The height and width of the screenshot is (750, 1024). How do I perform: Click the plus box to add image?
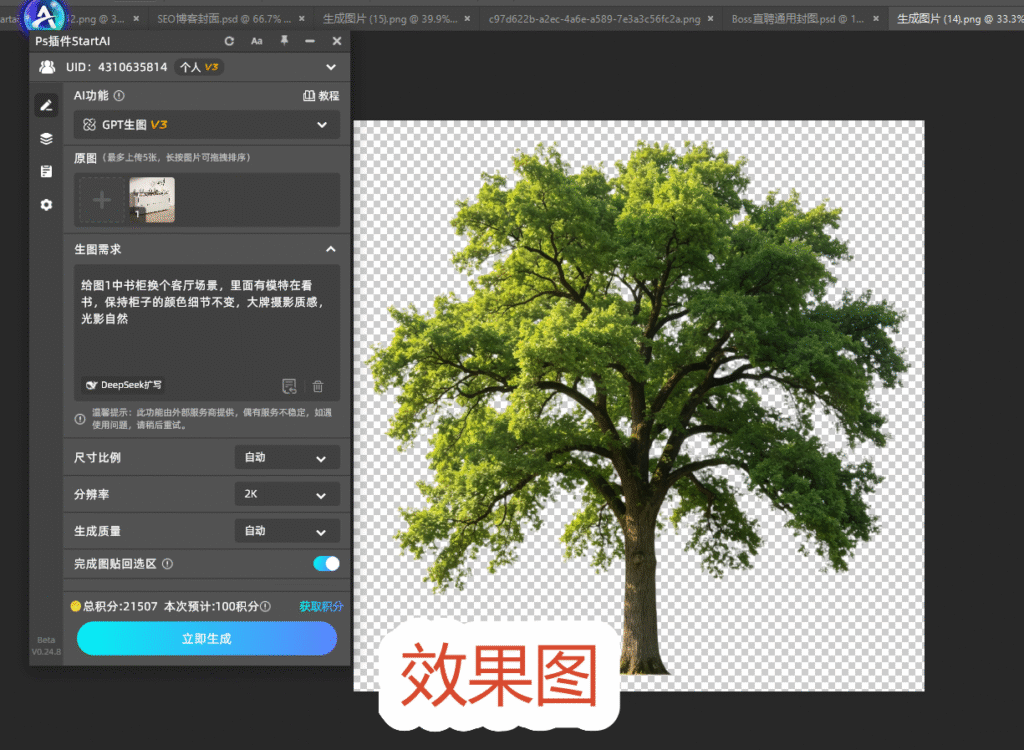click(x=102, y=200)
